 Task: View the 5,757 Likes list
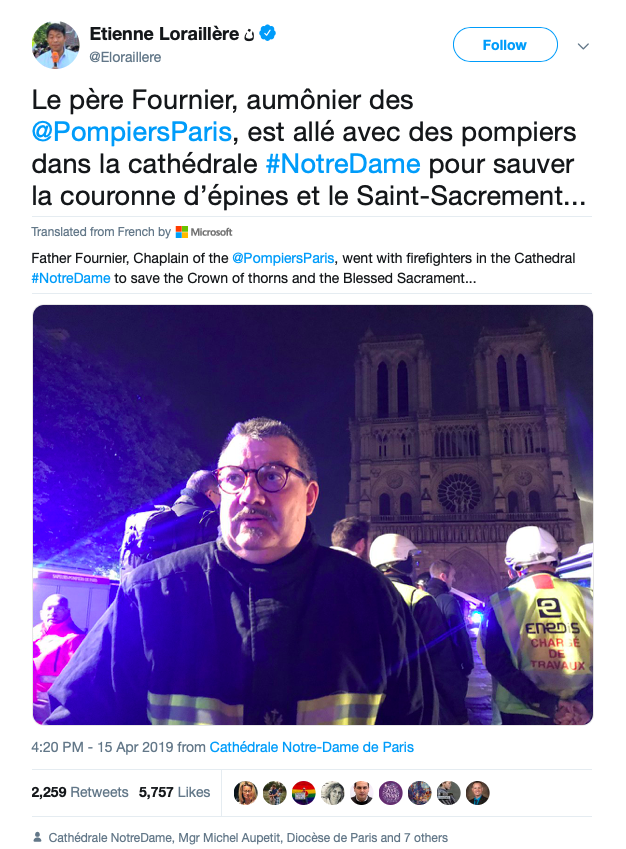click(x=174, y=792)
